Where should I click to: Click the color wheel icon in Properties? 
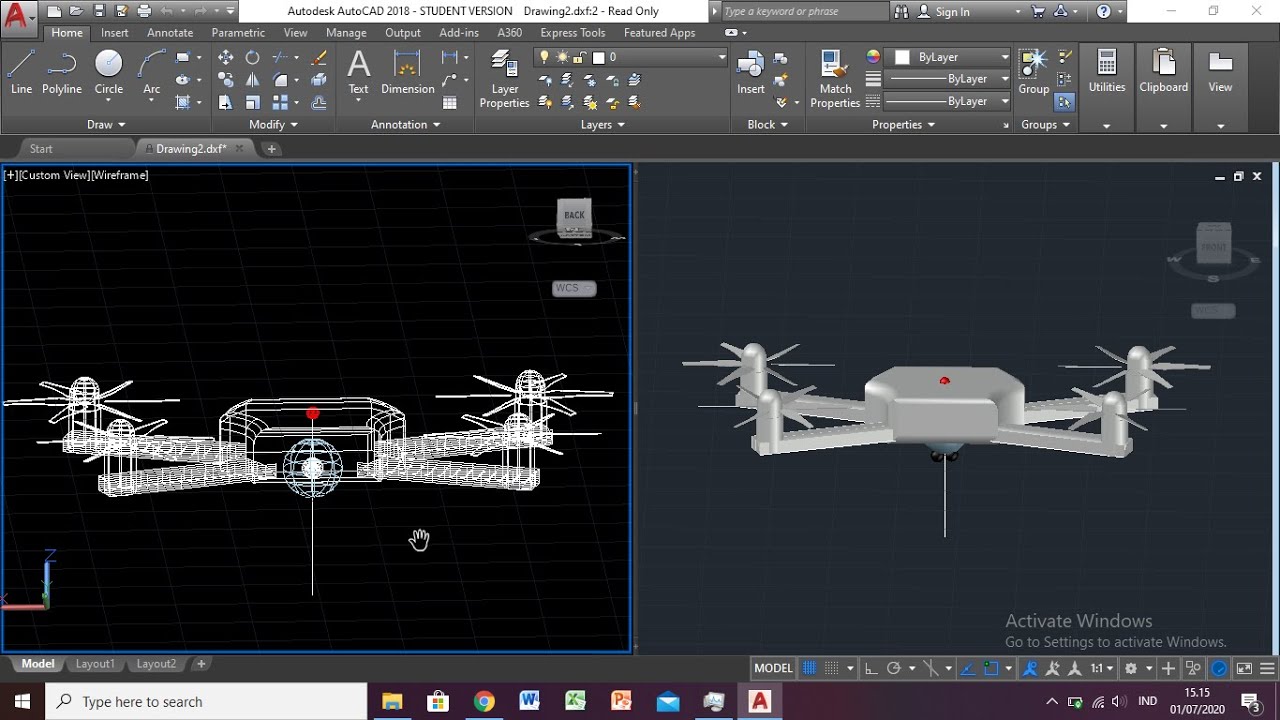click(873, 57)
